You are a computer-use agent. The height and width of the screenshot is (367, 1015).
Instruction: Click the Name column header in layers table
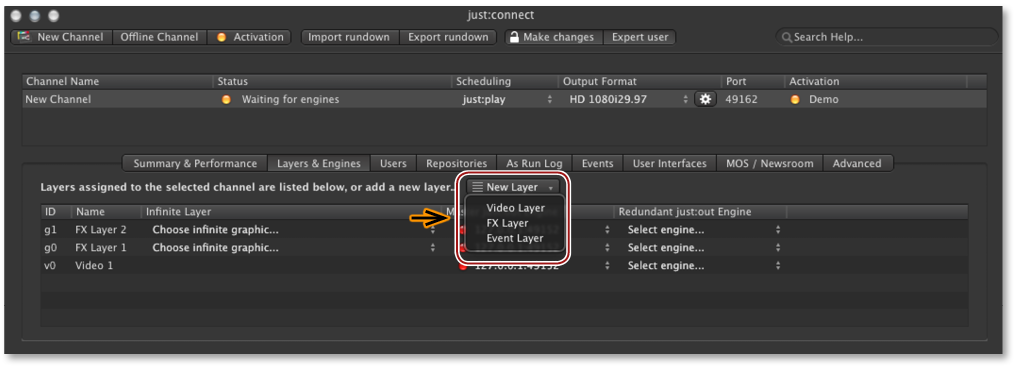tap(106, 212)
